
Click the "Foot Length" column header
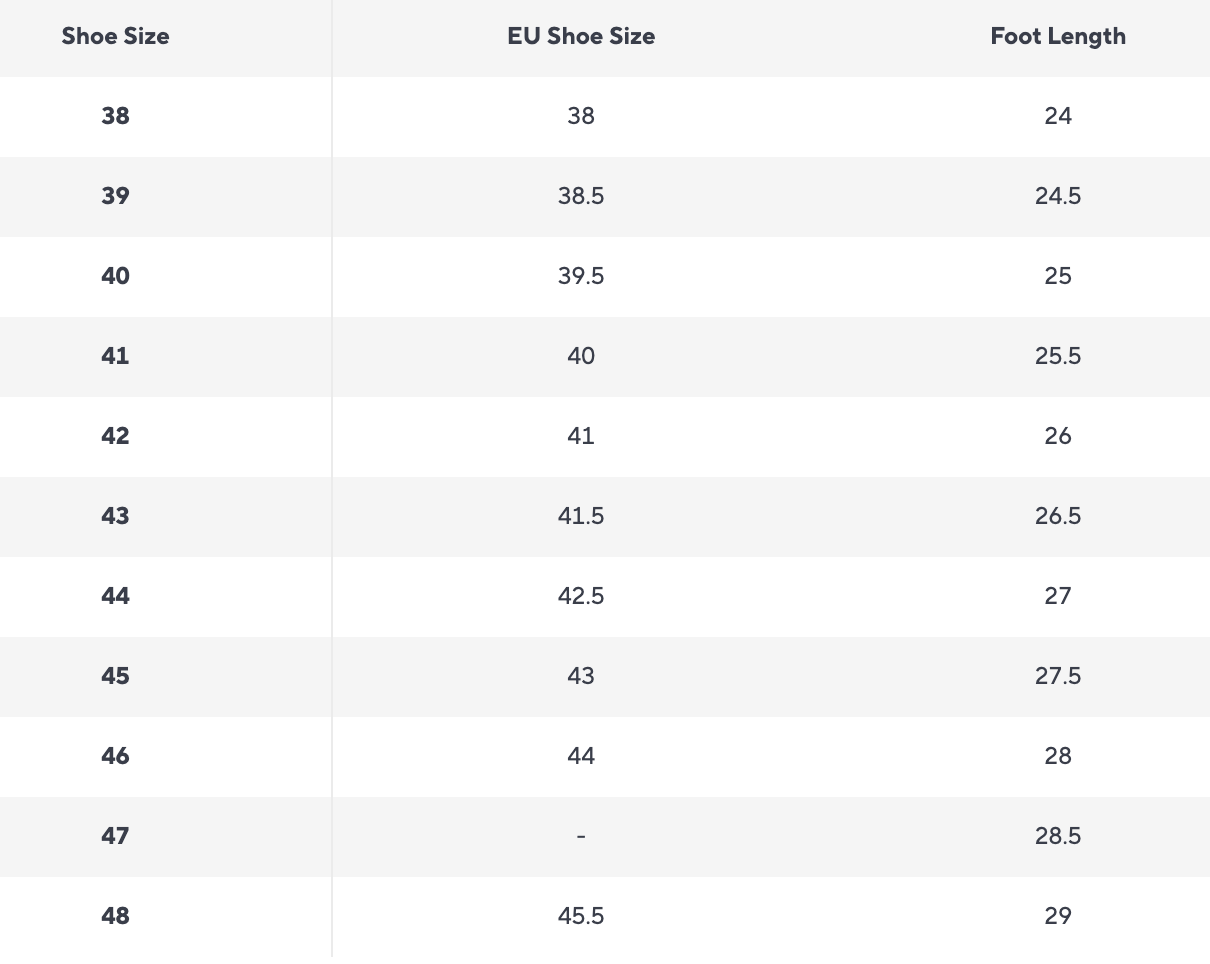[1058, 37]
